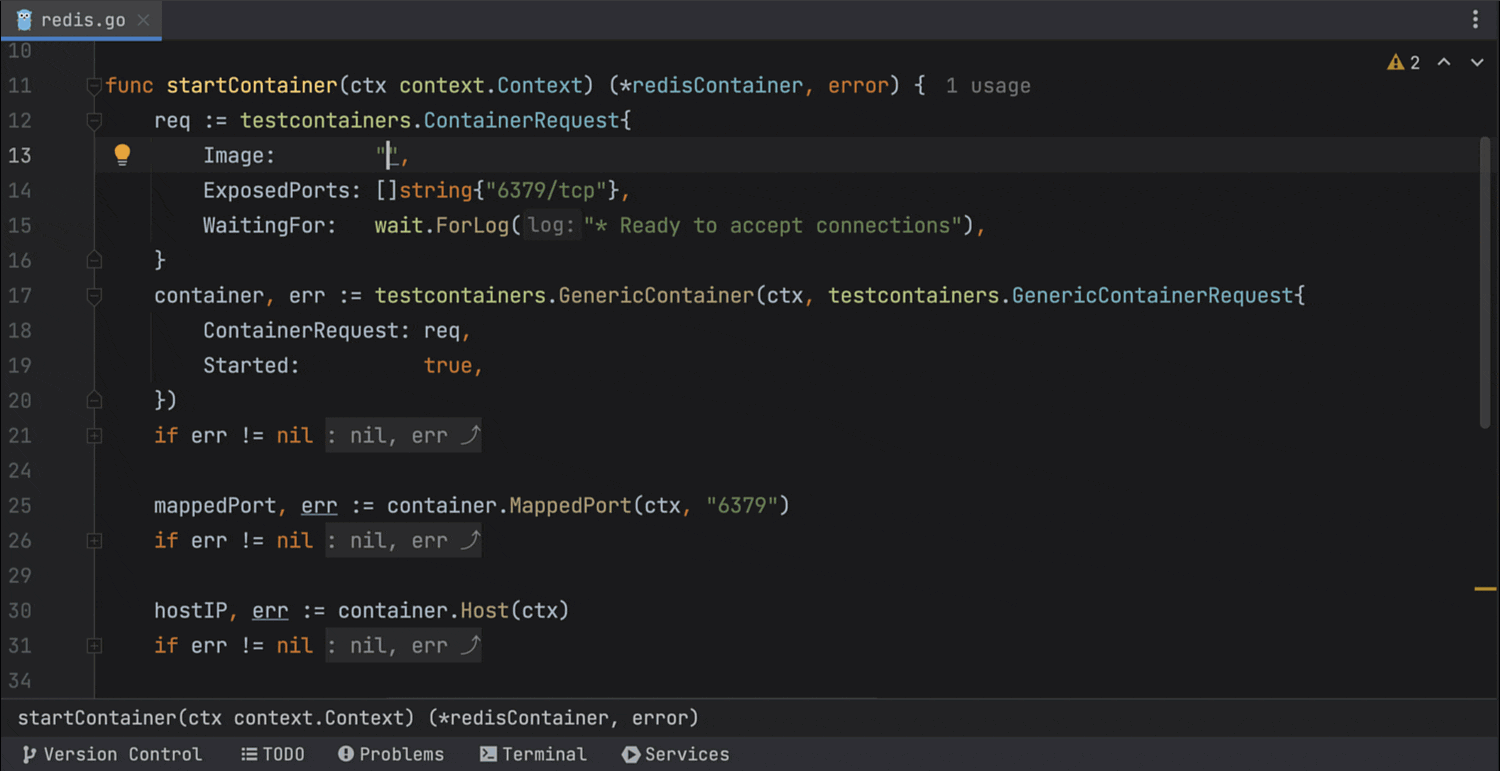
Task: Close the redis.go editor tab
Action: (x=144, y=20)
